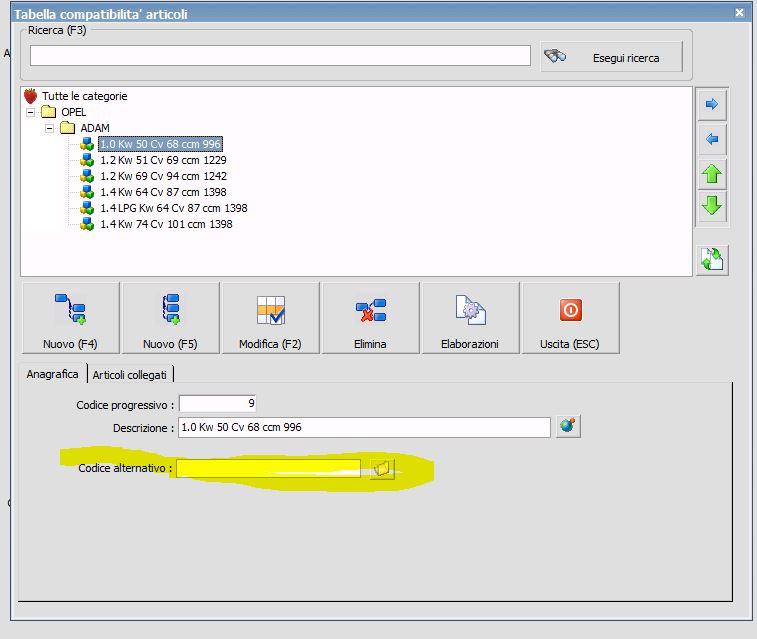Select the 1.4 Kw 74 Cv 101 ccm 1398 row
The image size is (757, 639).
pyautogui.click(x=166, y=223)
